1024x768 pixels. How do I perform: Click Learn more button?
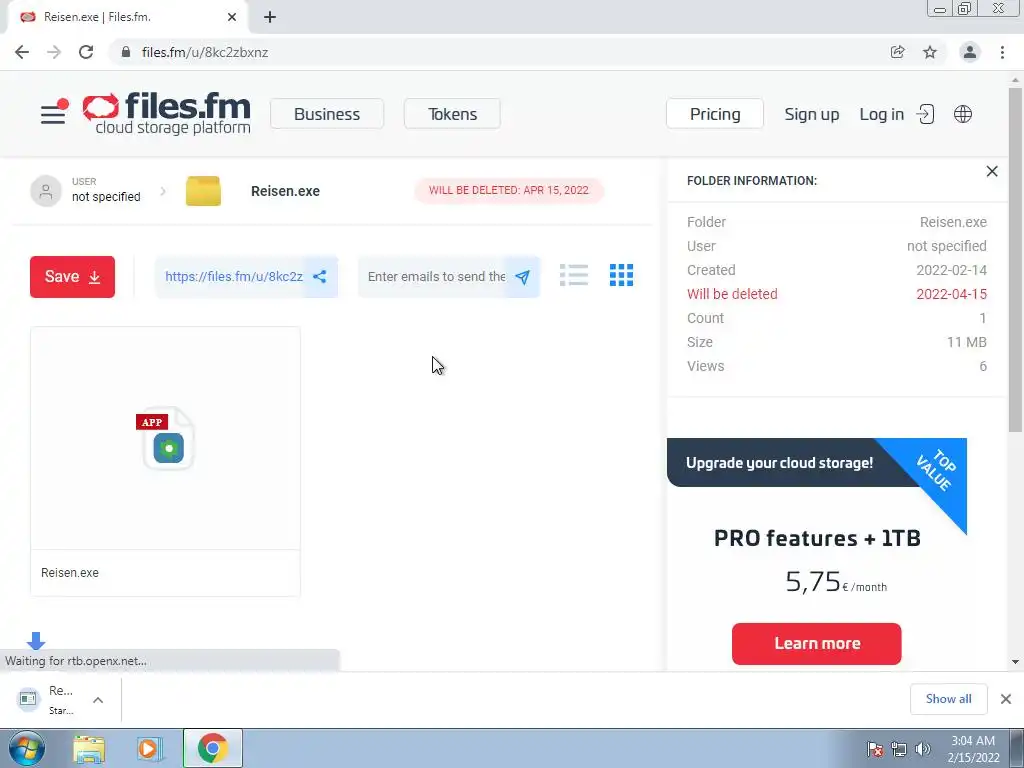[816, 644]
